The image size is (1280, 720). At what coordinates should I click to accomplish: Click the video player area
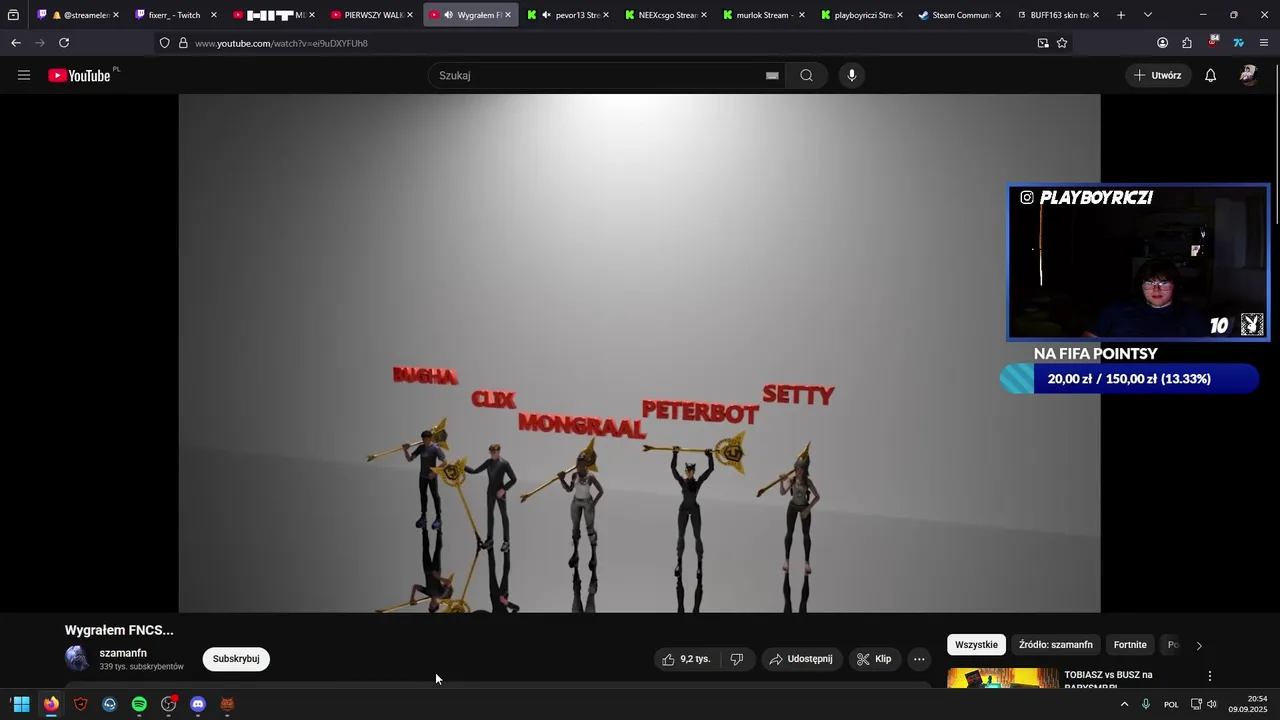(639, 353)
